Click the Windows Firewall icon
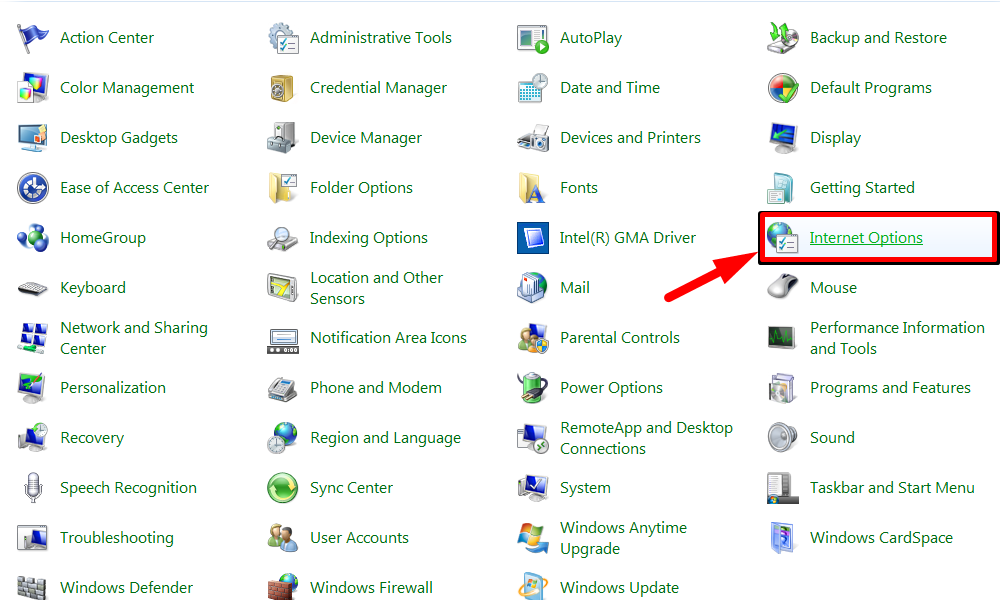Viewport: 1000px width, 600px height. click(x=283, y=586)
